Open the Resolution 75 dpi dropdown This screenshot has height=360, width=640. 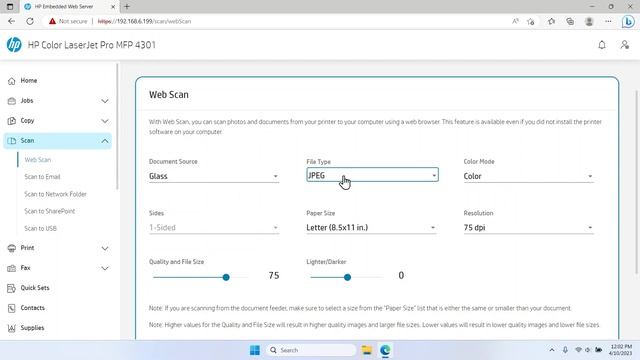(x=528, y=227)
